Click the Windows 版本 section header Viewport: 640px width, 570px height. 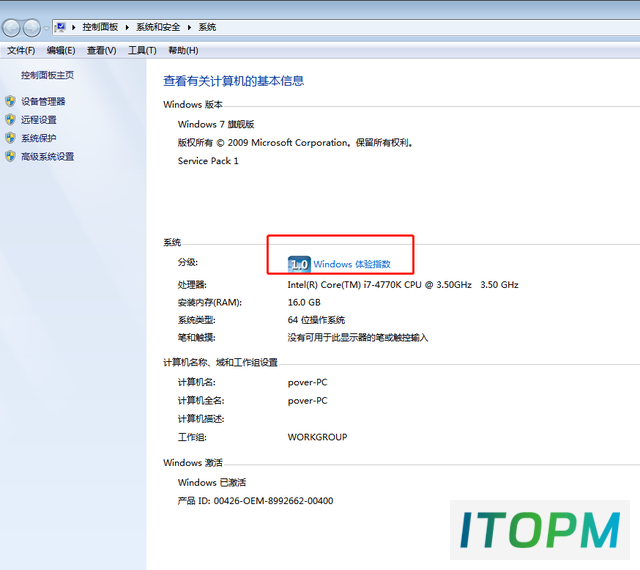click(x=193, y=105)
